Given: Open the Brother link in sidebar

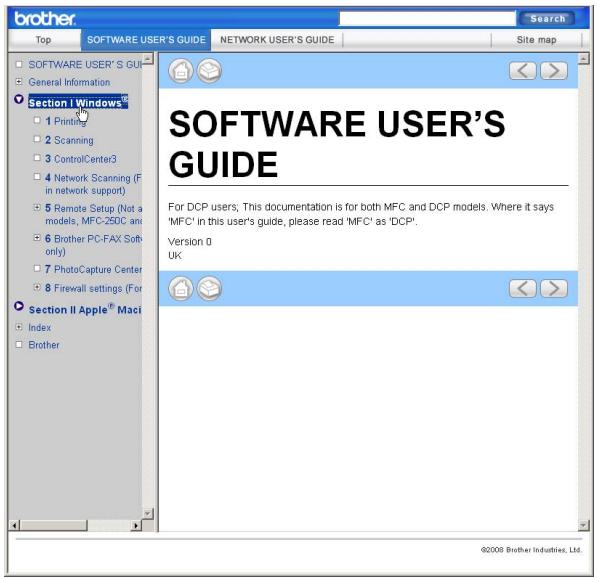Looking at the screenshot, I should point(44,345).
